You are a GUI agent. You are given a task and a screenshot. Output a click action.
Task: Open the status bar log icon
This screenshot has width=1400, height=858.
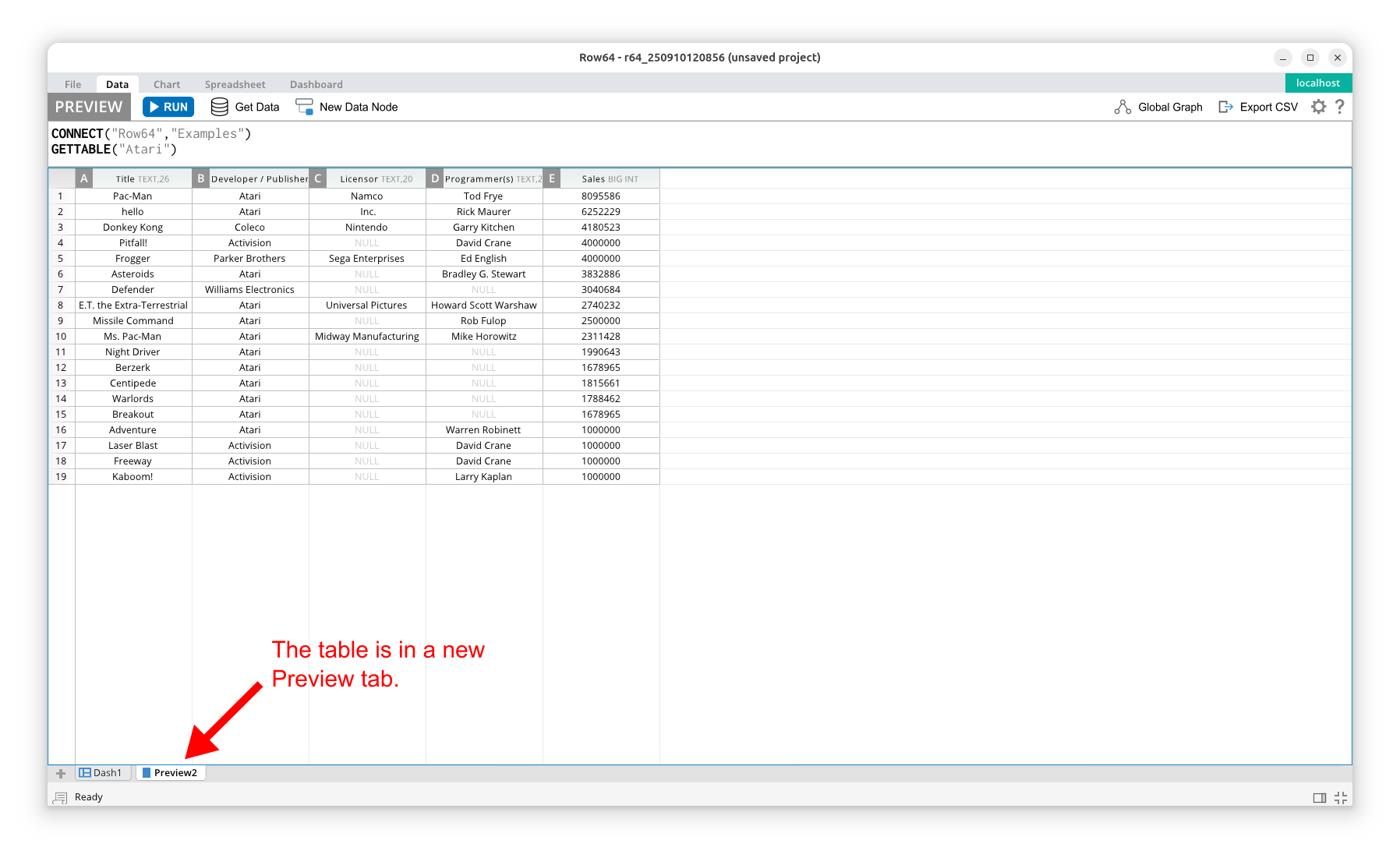point(60,797)
